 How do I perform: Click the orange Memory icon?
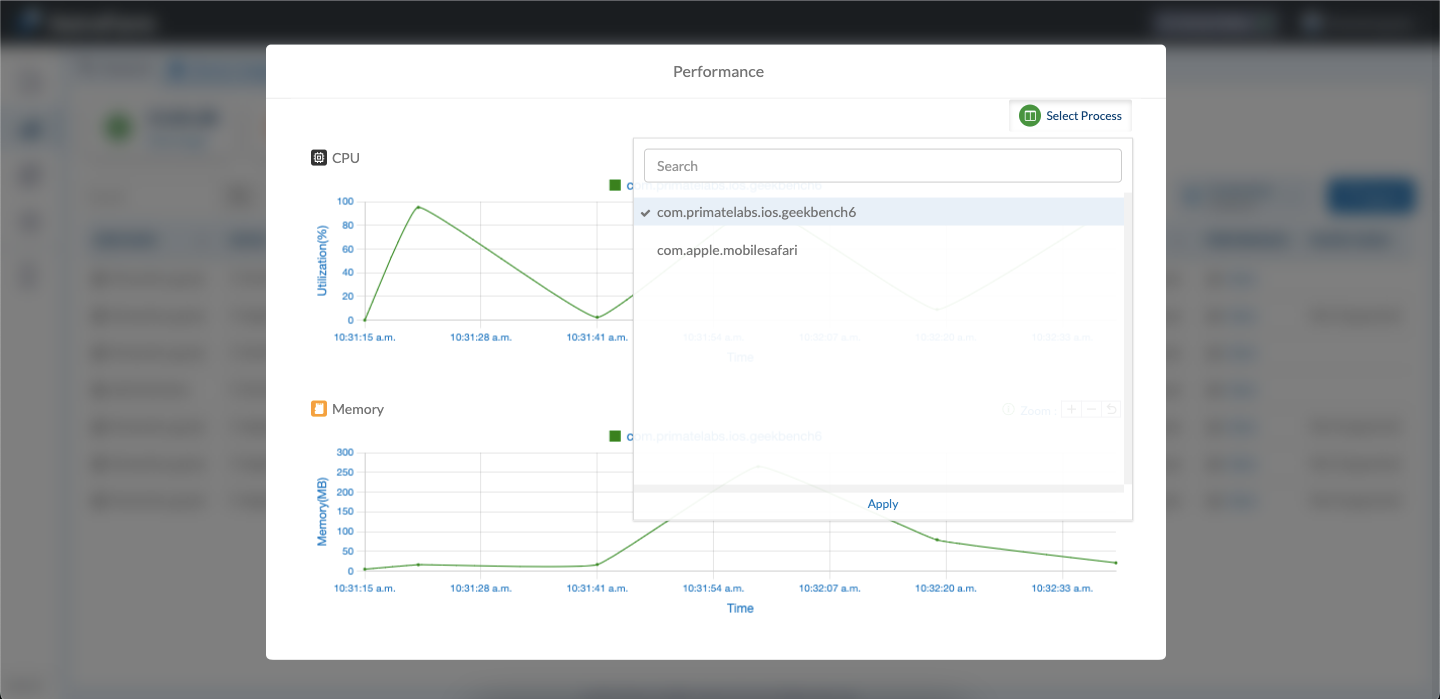319,409
